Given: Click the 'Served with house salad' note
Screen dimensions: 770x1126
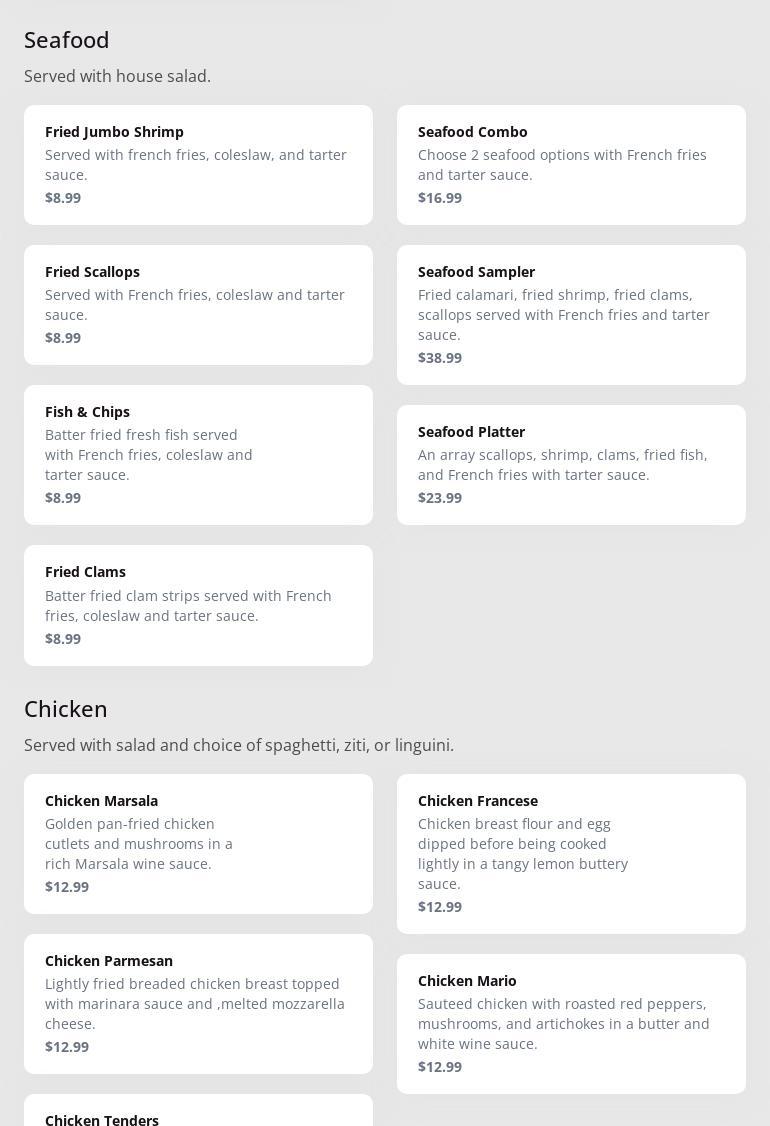Looking at the screenshot, I should tap(118, 76).
